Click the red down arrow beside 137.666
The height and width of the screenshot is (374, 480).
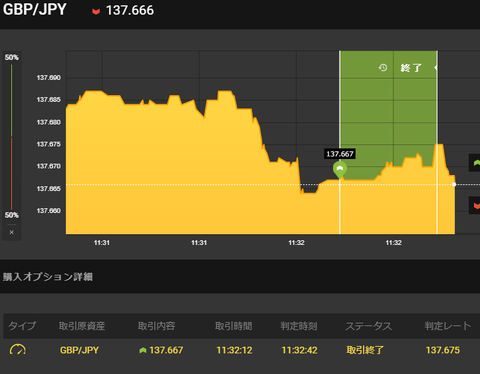(96, 12)
